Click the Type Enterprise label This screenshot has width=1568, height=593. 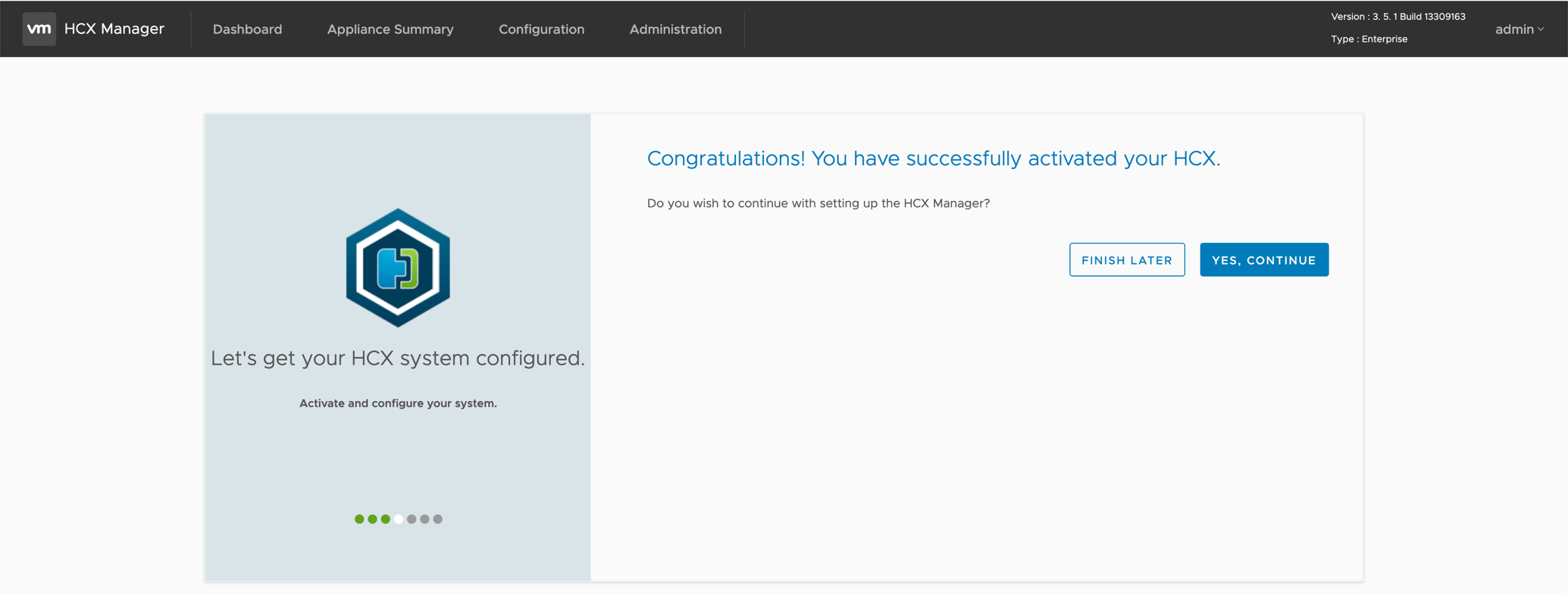(1369, 39)
